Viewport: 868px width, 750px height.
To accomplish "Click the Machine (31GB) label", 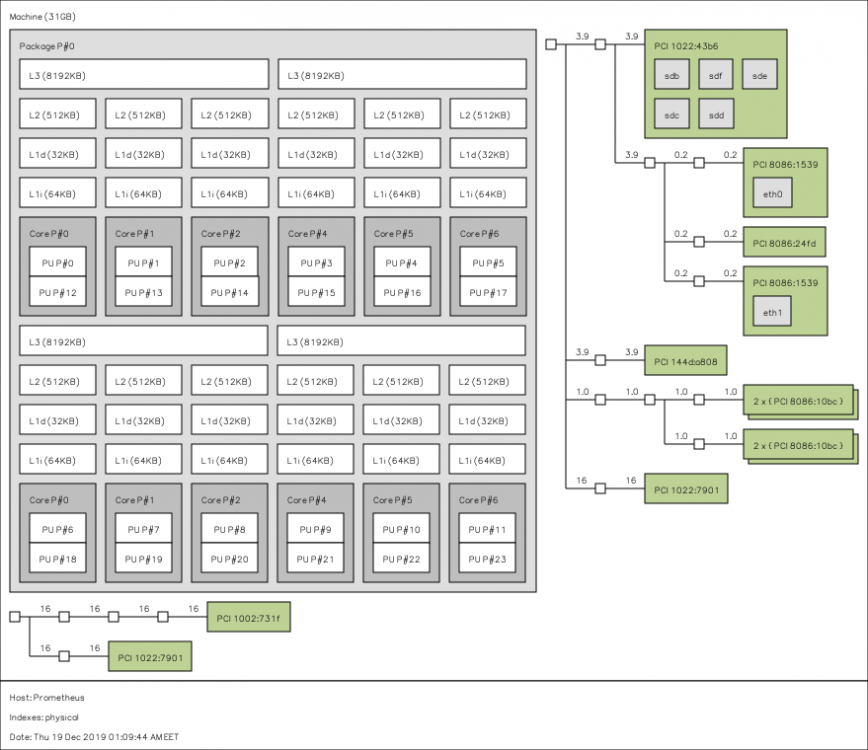I will pos(42,17).
